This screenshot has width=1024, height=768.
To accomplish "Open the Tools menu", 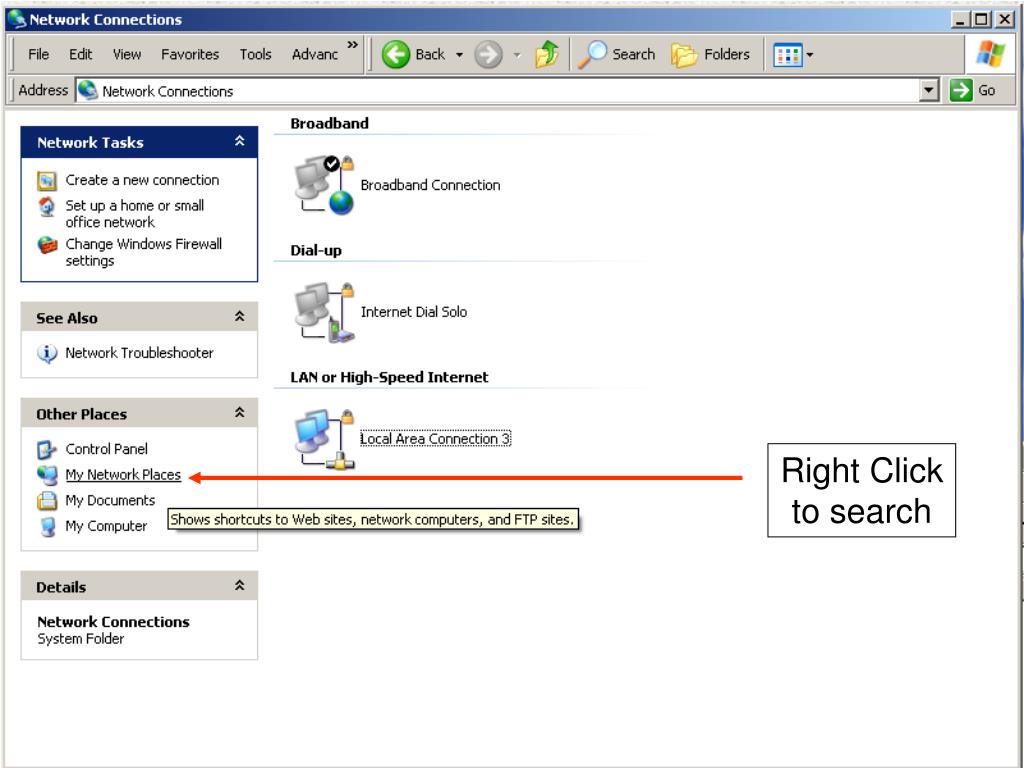I will pyautogui.click(x=255, y=54).
